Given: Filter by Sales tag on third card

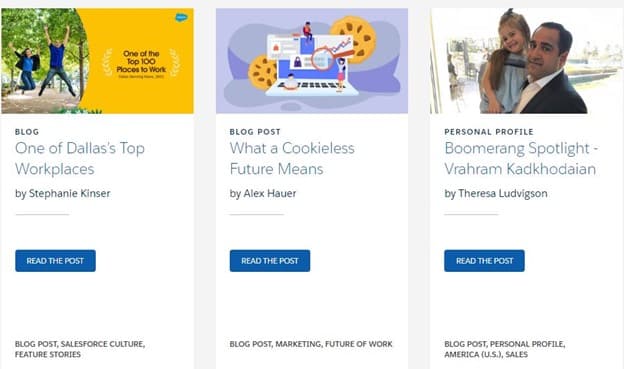Looking at the screenshot, I should pyautogui.click(x=517, y=354).
